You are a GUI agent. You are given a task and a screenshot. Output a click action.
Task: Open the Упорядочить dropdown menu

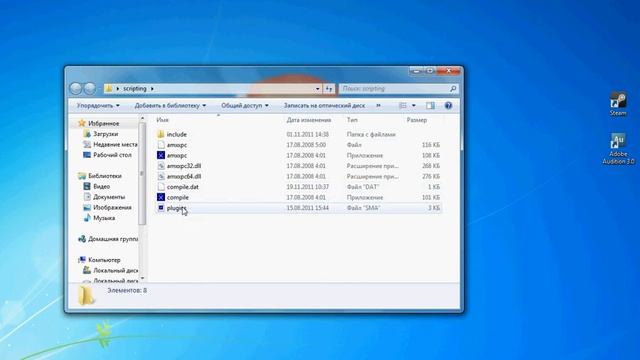[x=98, y=106]
